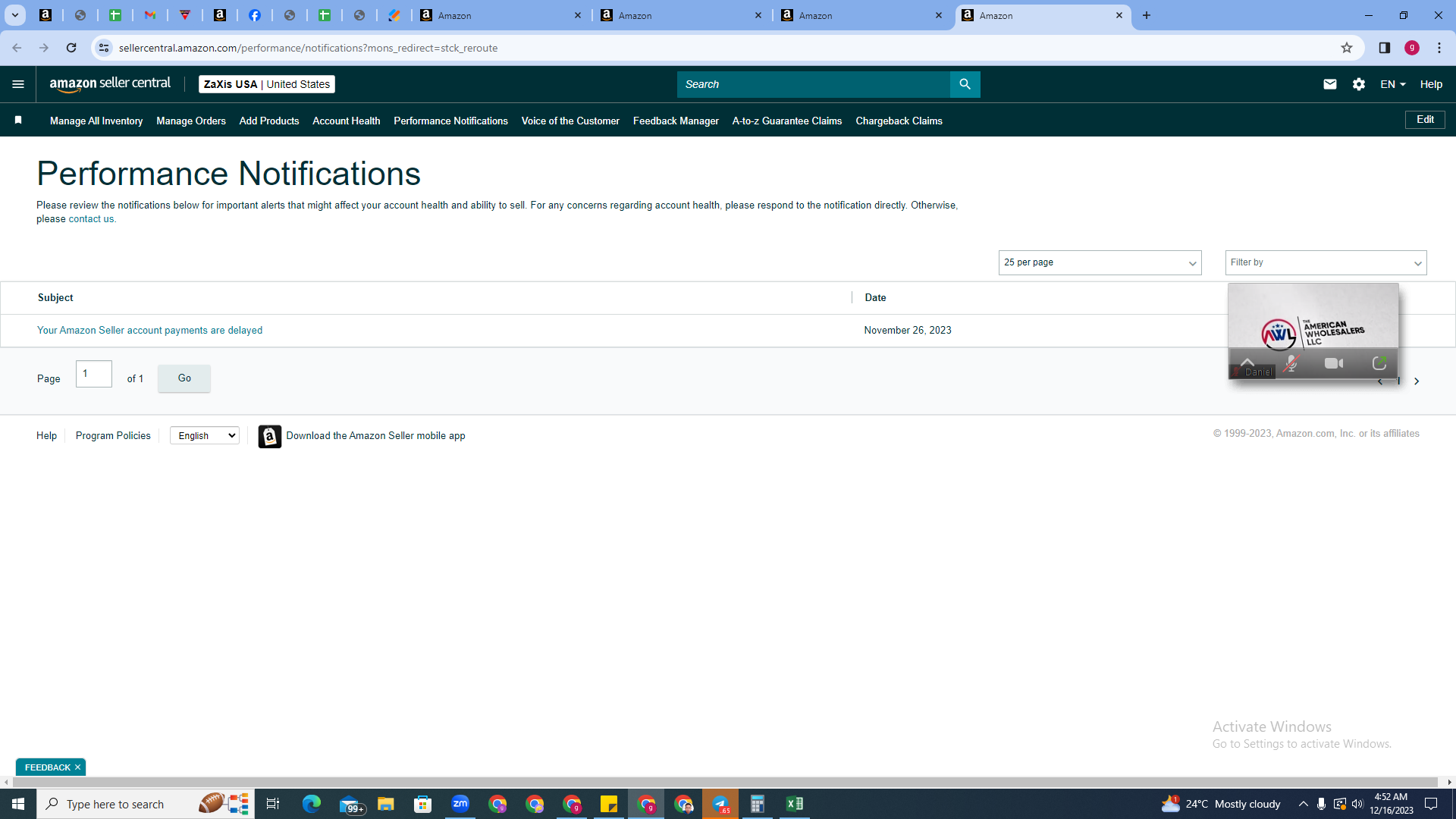Open a new browser tab

click(x=1147, y=15)
